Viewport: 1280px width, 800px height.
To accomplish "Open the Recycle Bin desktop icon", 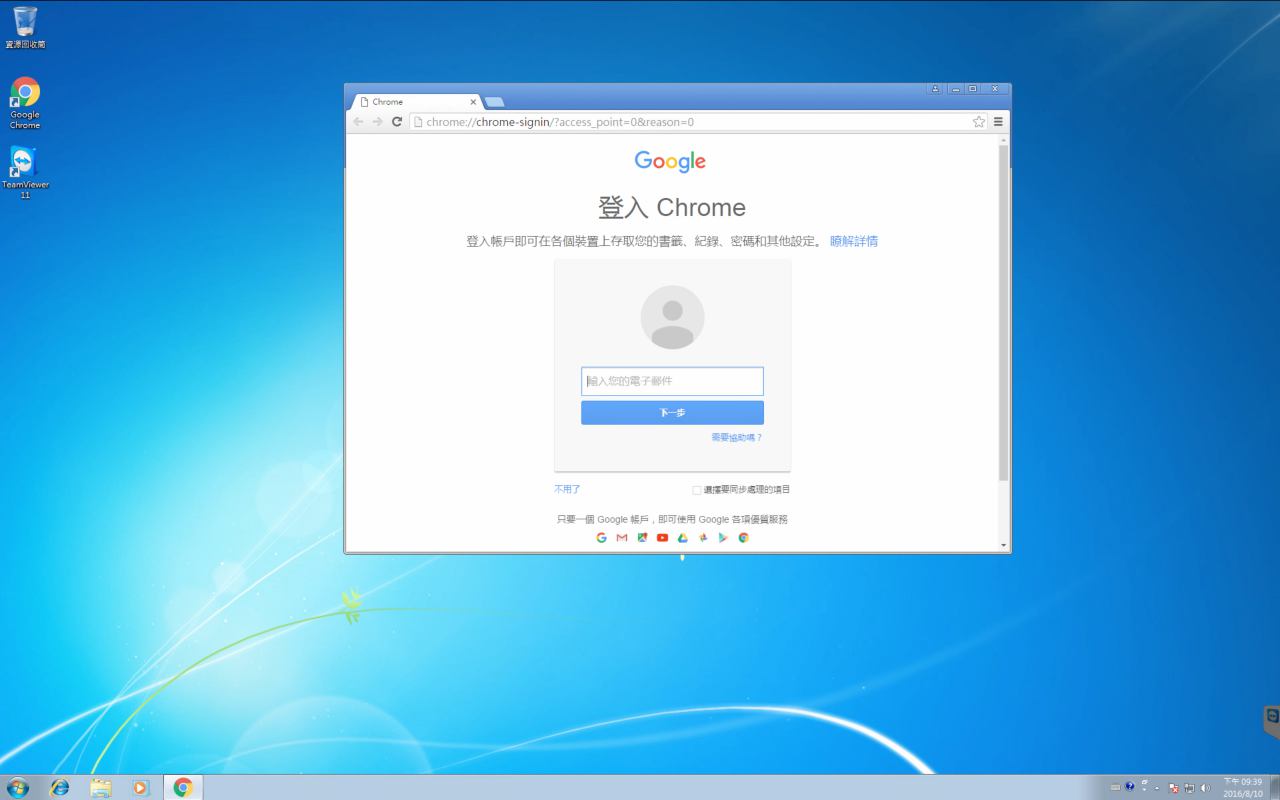I will click(x=25, y=27).
